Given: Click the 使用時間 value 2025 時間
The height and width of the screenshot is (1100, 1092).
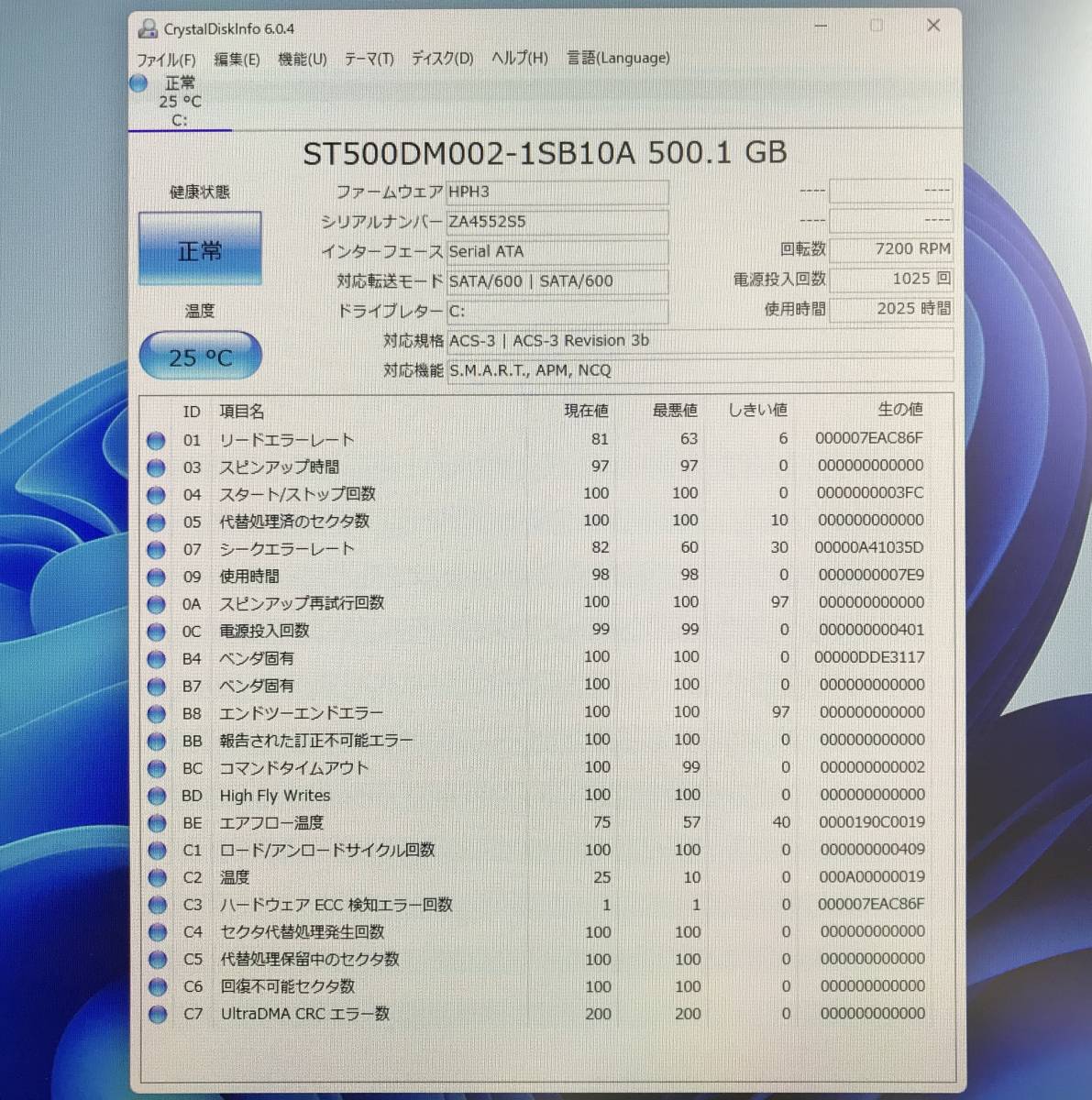Looking at the screenshot, I should coord(891,309).
